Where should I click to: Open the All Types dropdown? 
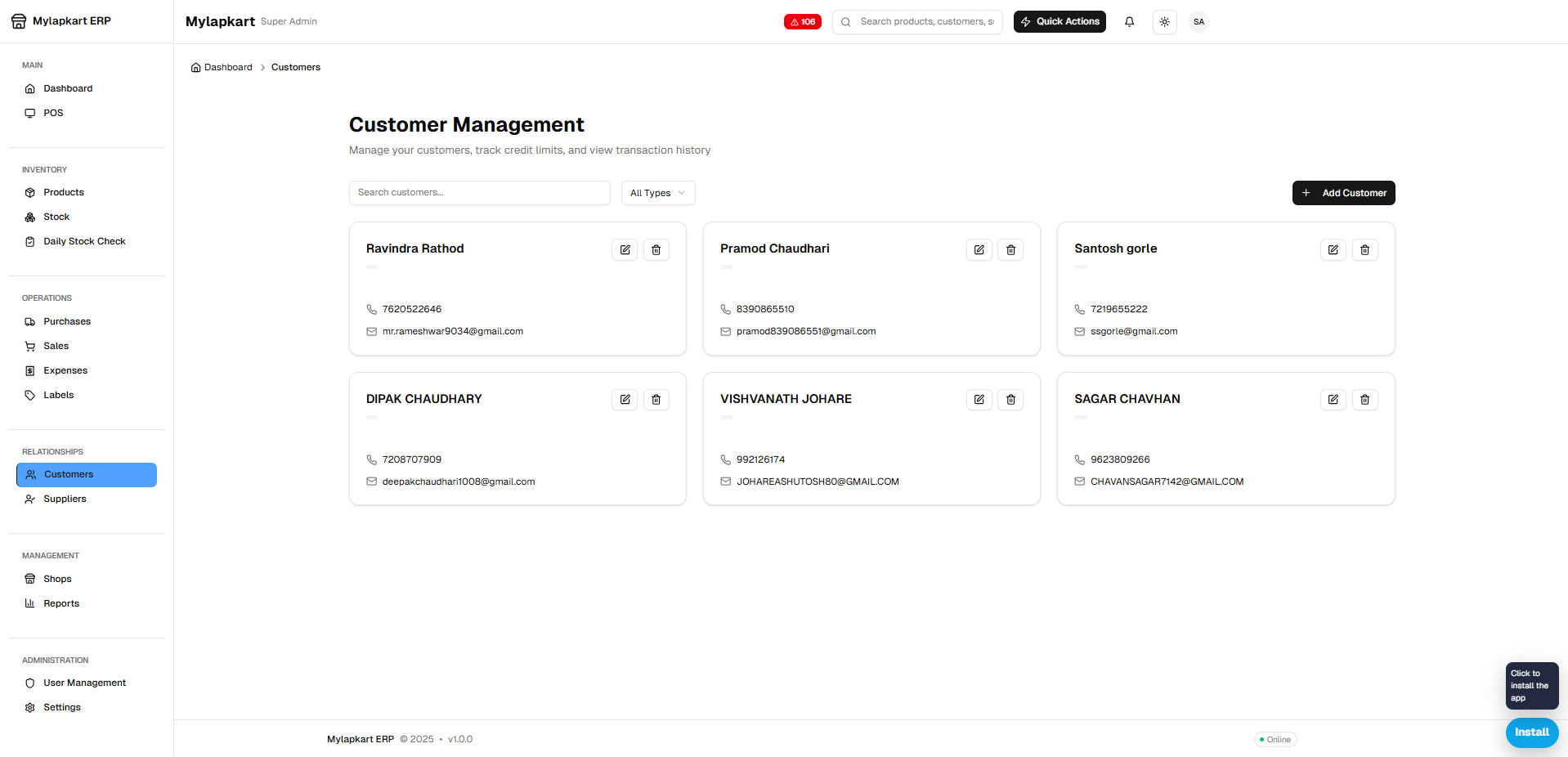[x=657, y=193]
